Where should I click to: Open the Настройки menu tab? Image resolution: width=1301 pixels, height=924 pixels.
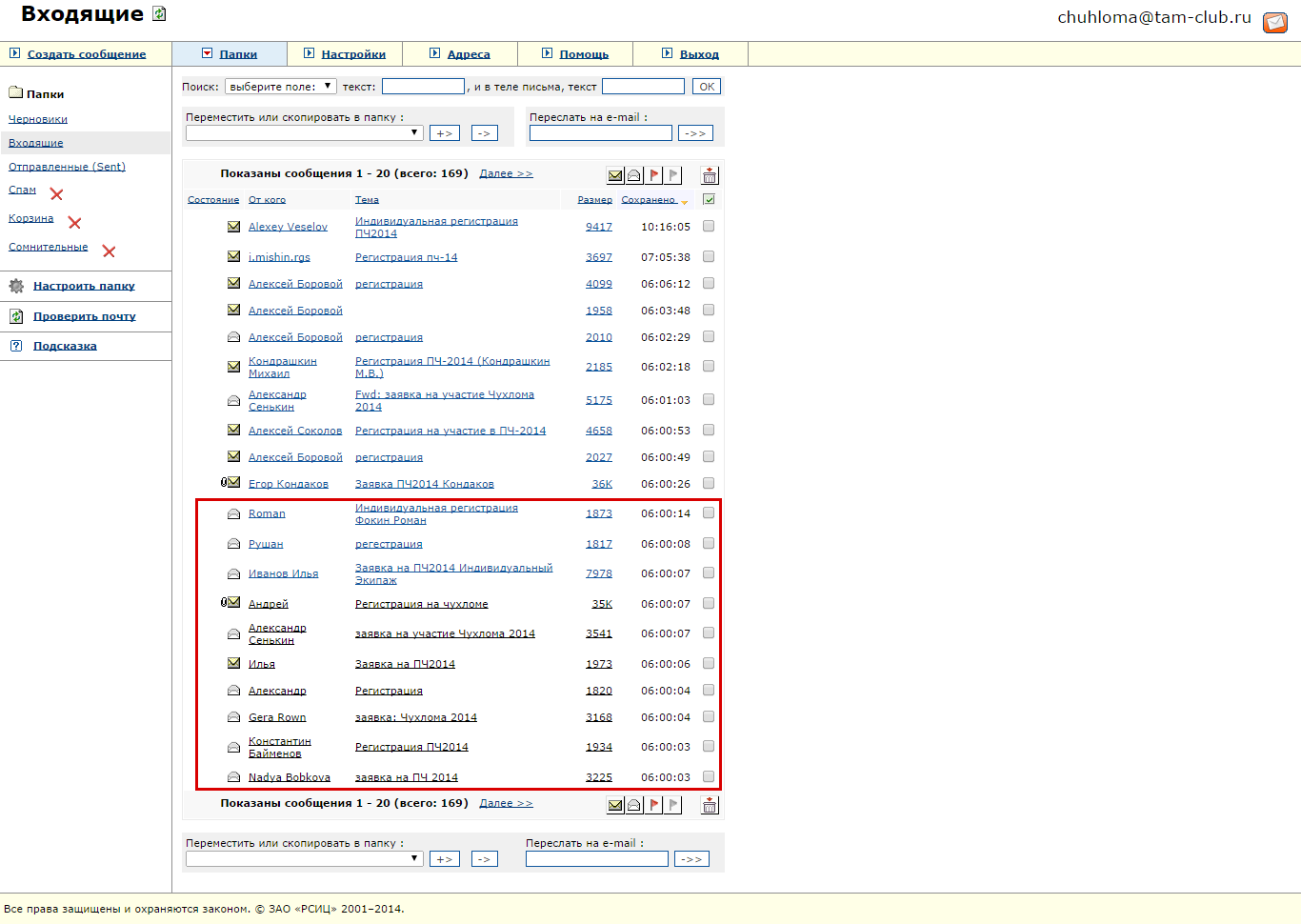352,54
